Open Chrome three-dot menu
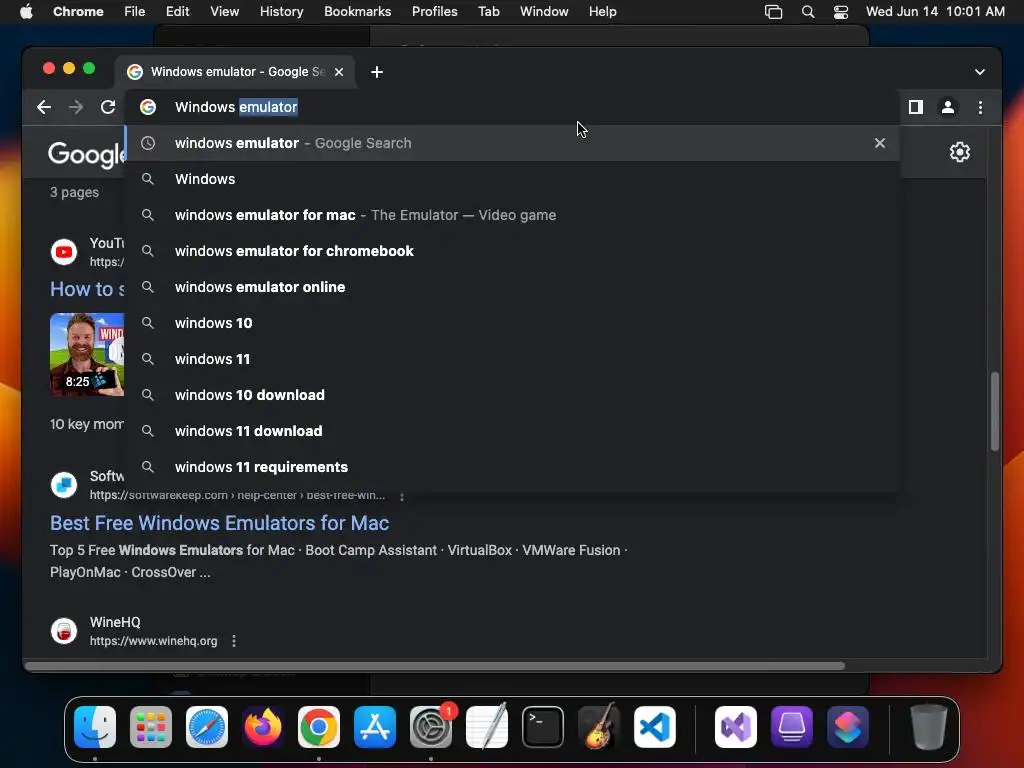This screenshot has width=1024, height=768. tap(980, 107)
